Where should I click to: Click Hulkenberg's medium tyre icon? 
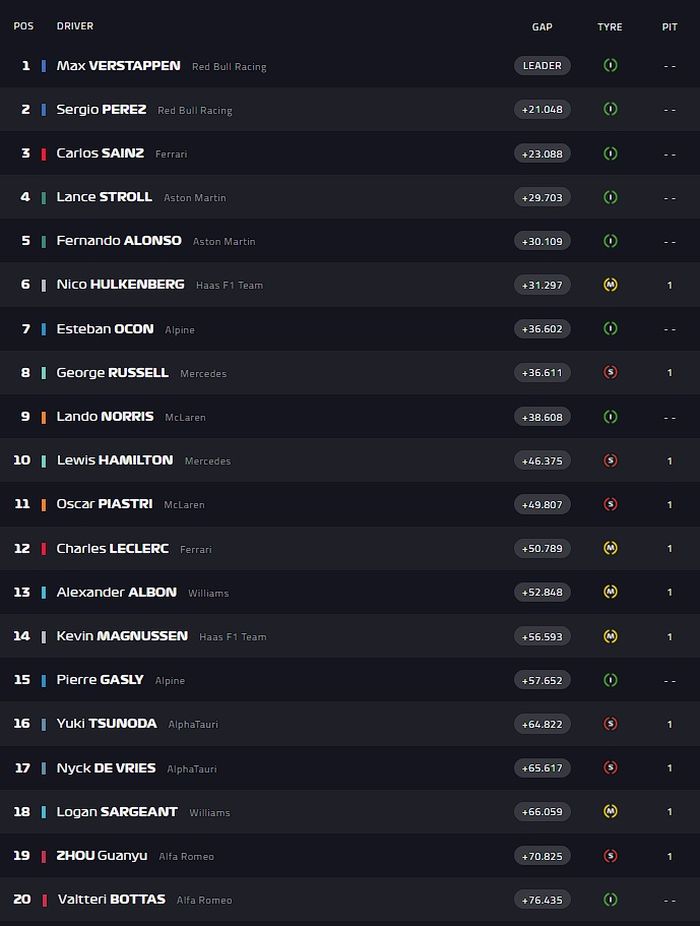610,285
